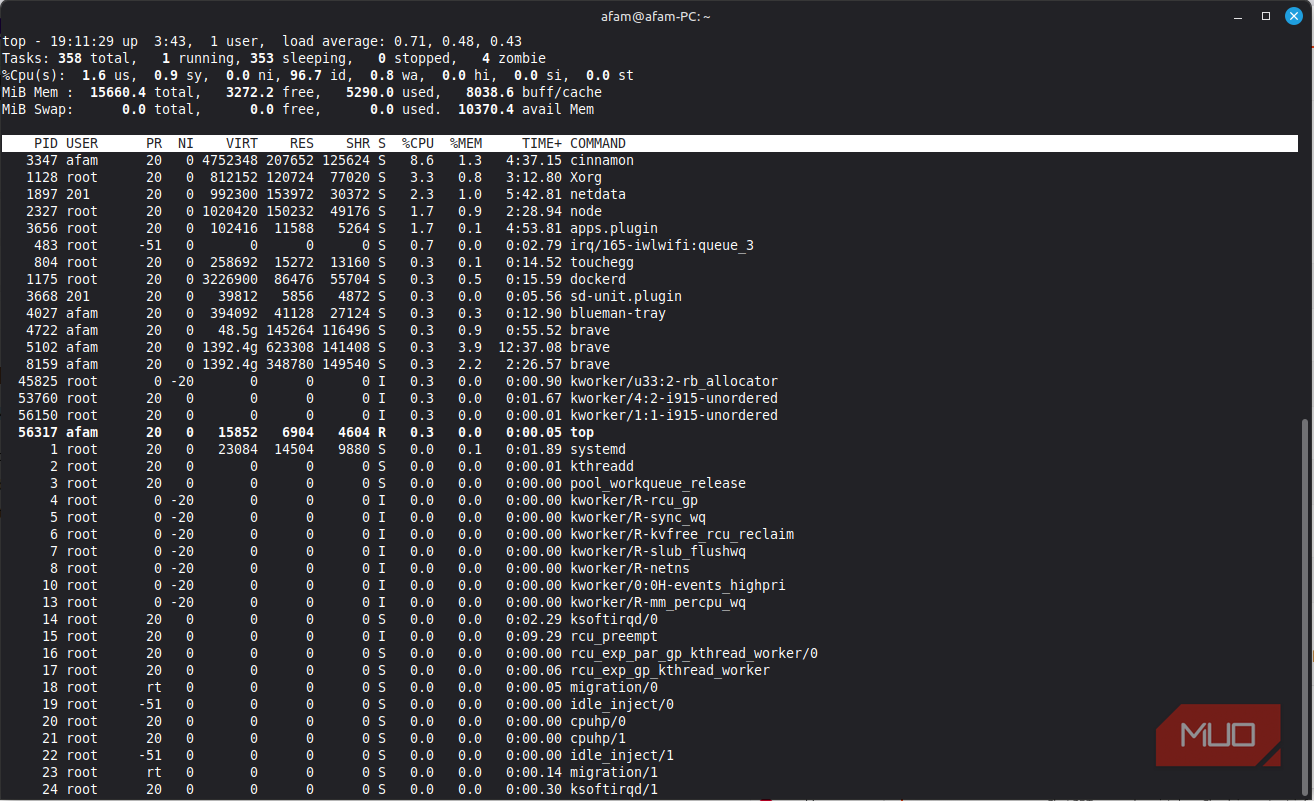The height and width of the screenshot is (801, 1314).
Task: Click the VIRT column header
Action: tap(242, 143)
